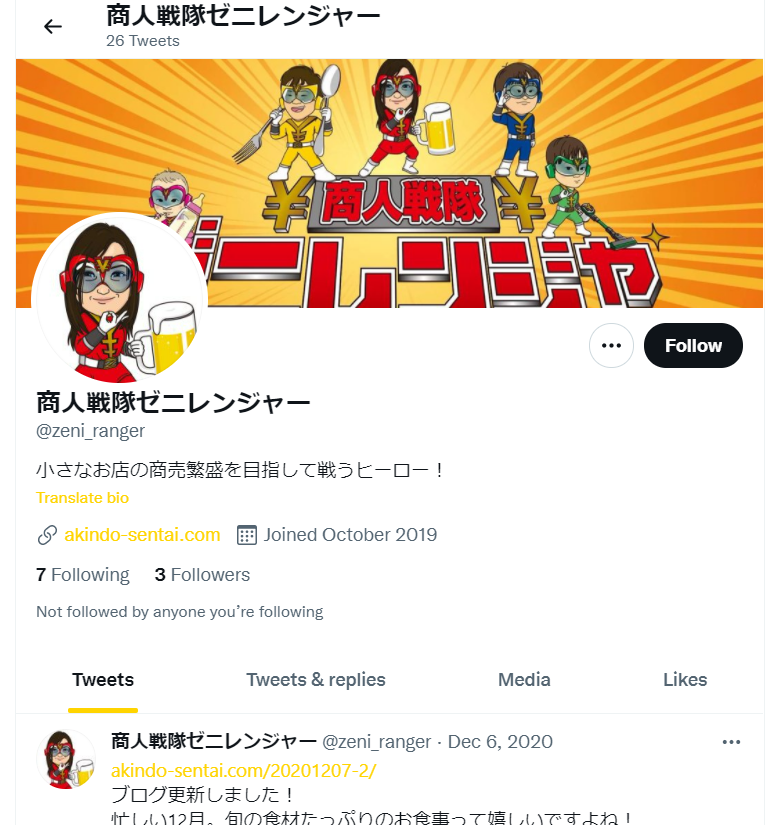Click the small avatar beside the first tweet
This screenshot has width=781, height=825.
[x=66, y=759]
